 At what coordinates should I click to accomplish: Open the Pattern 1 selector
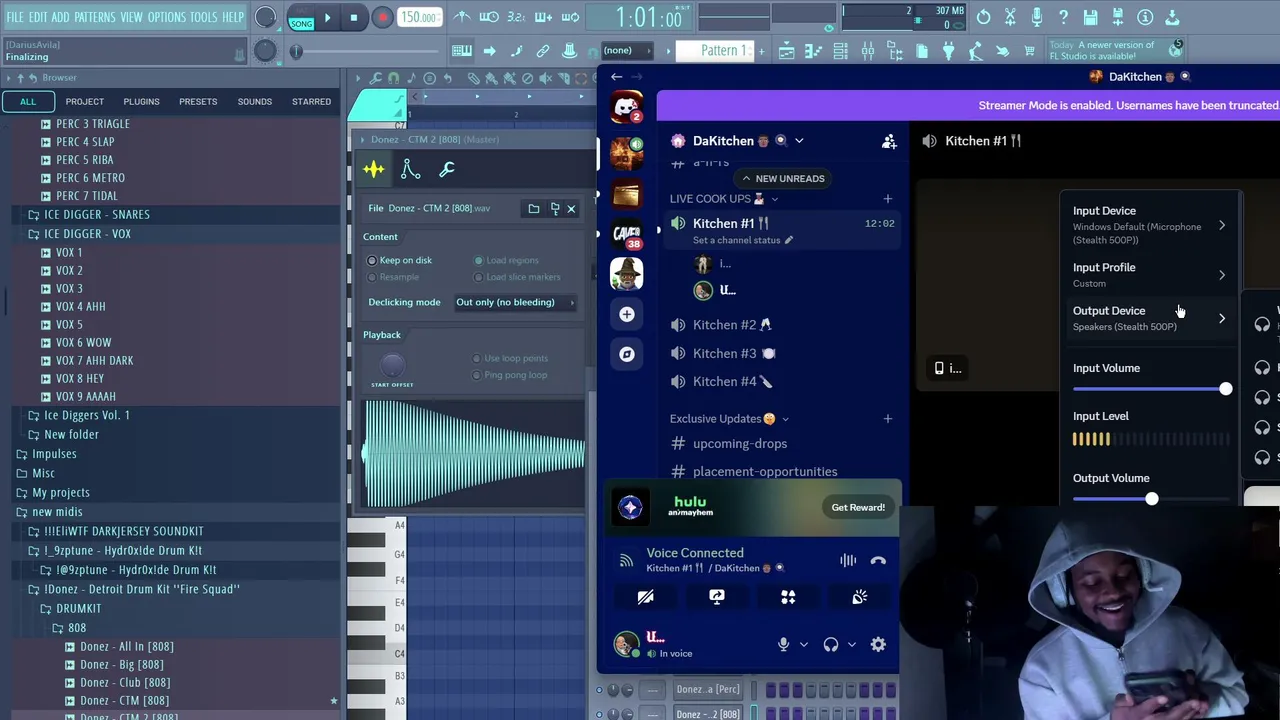coord(714,51)
